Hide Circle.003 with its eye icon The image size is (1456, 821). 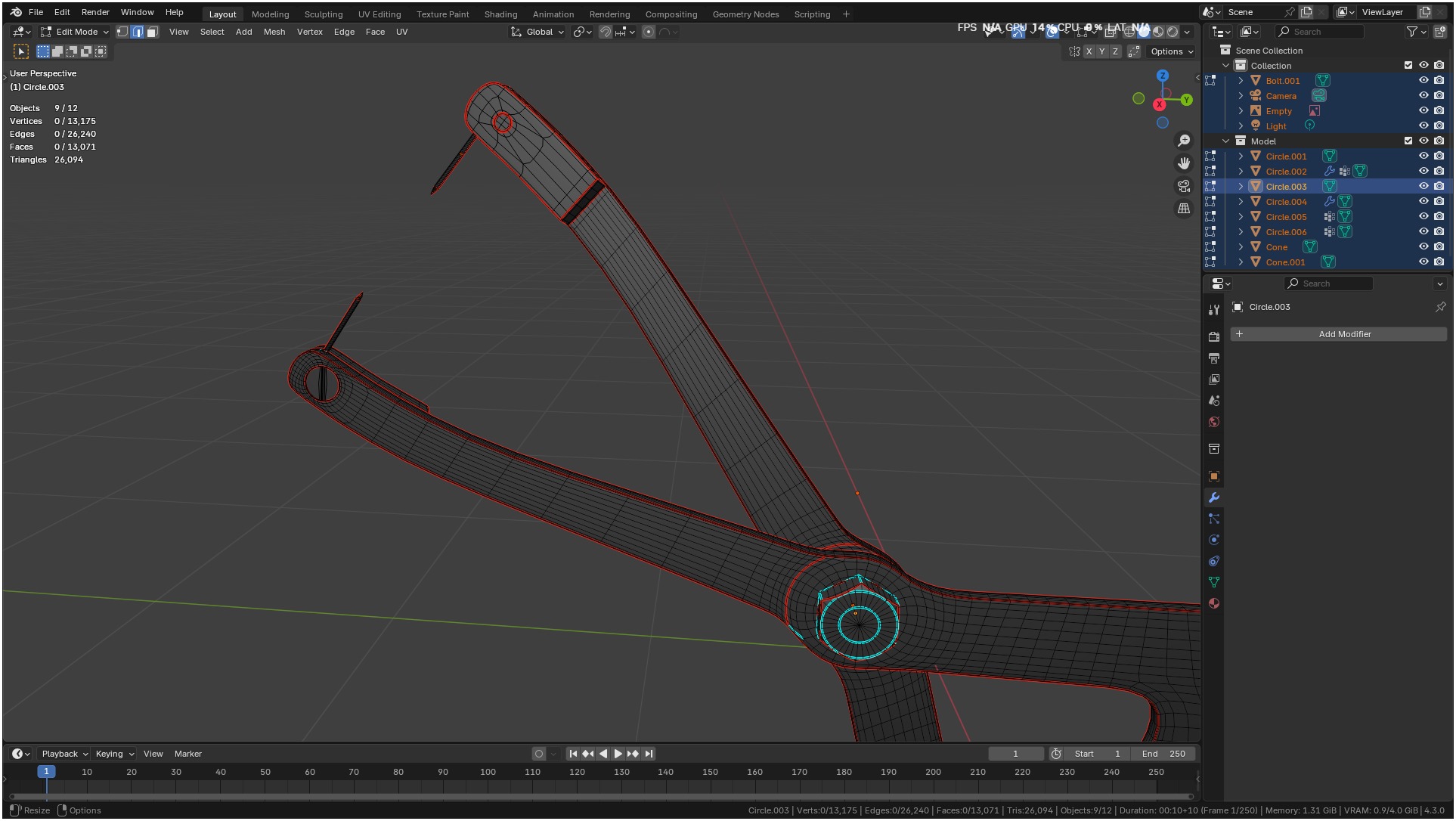click(1423, 187)
